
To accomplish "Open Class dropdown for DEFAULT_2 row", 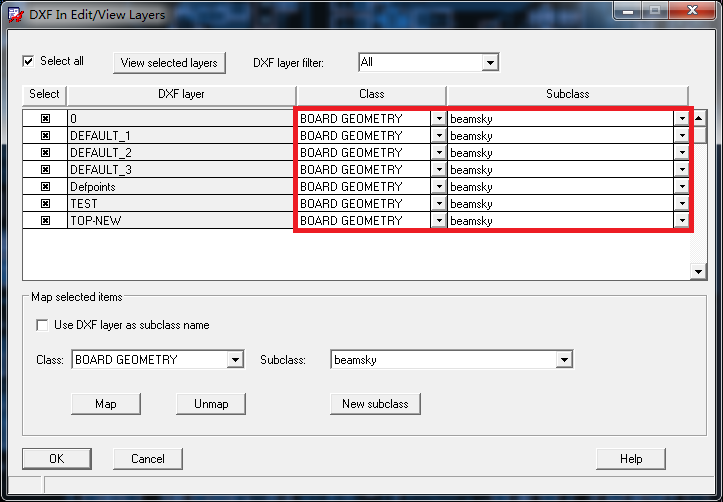I will pyautogui.click(x=439, y=153).
